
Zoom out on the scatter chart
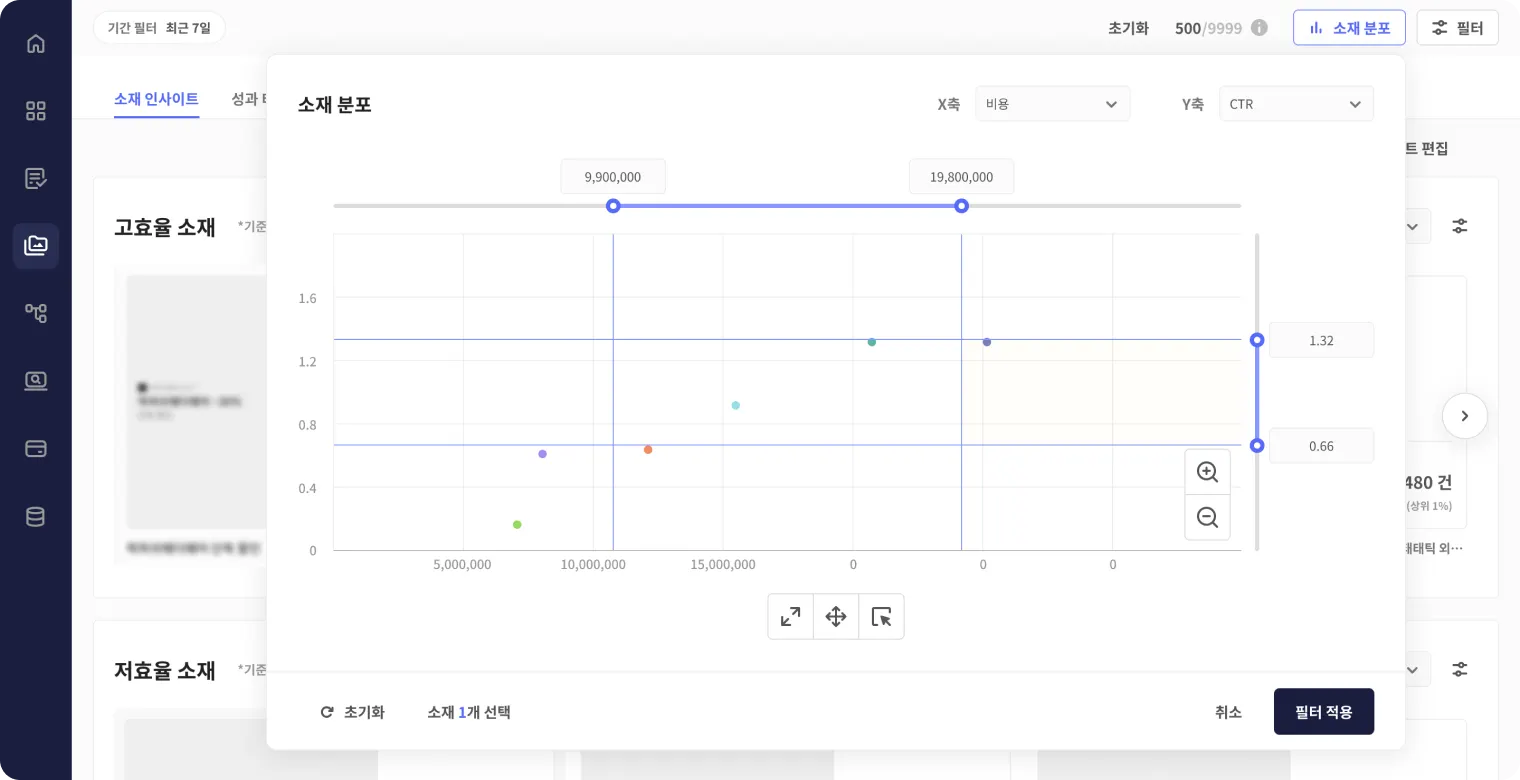[x=1207, y=517]
